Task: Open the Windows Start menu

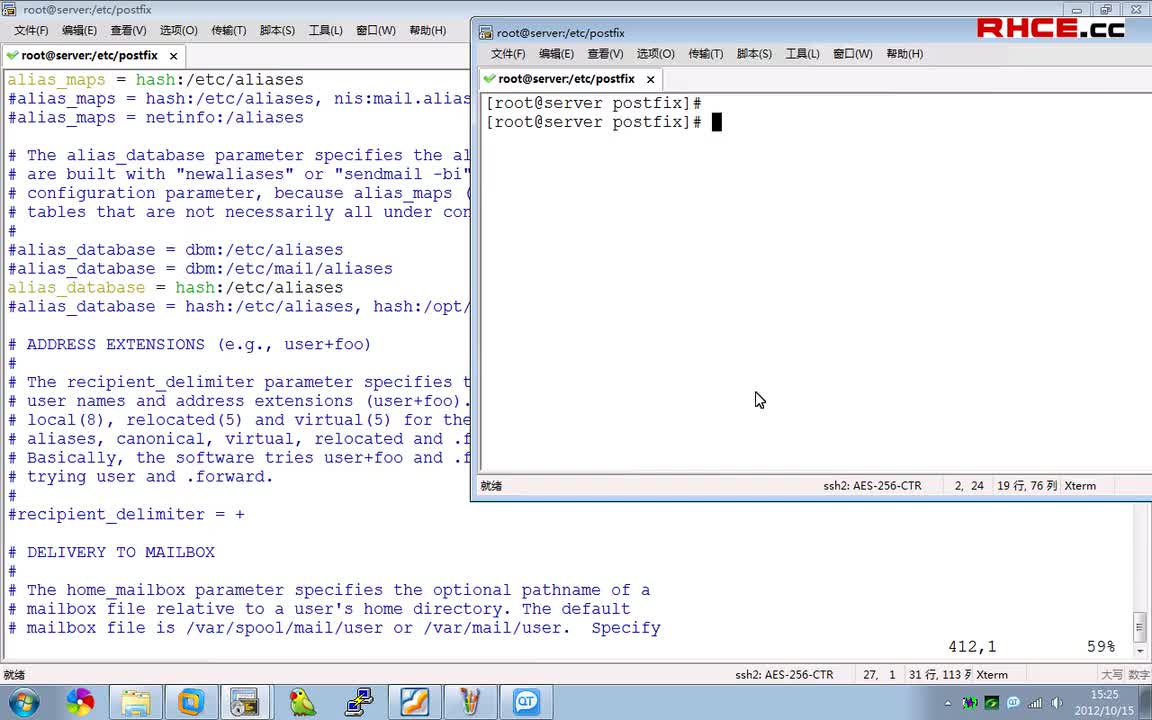Action: click(x=24, y=703)
